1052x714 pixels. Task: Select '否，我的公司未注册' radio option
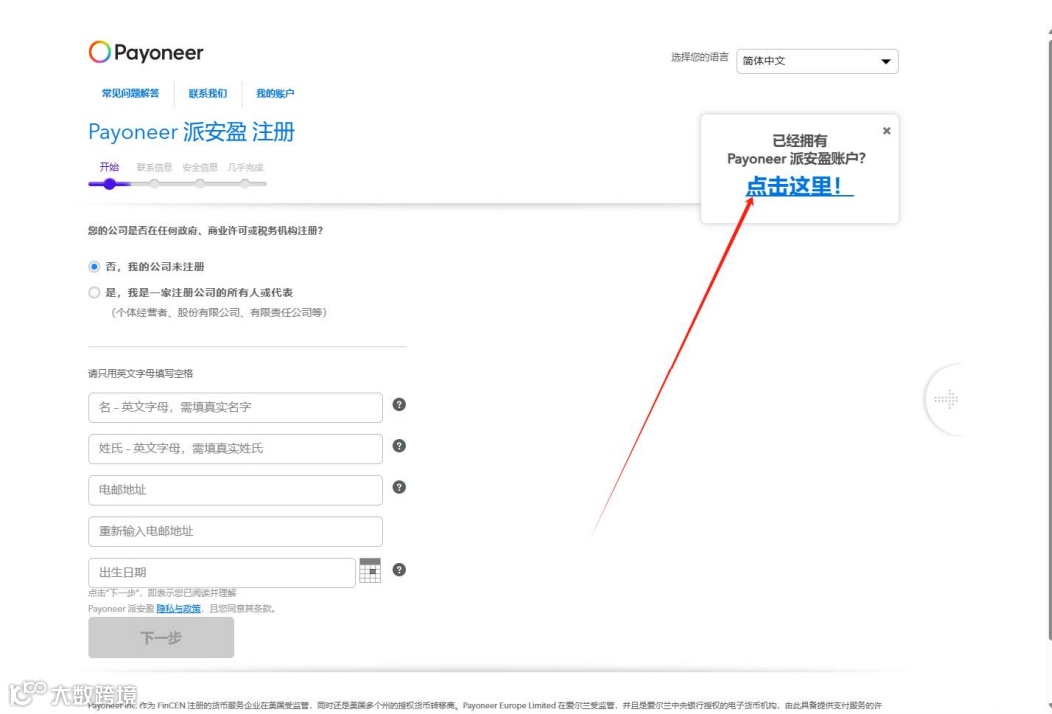(95, 266)
